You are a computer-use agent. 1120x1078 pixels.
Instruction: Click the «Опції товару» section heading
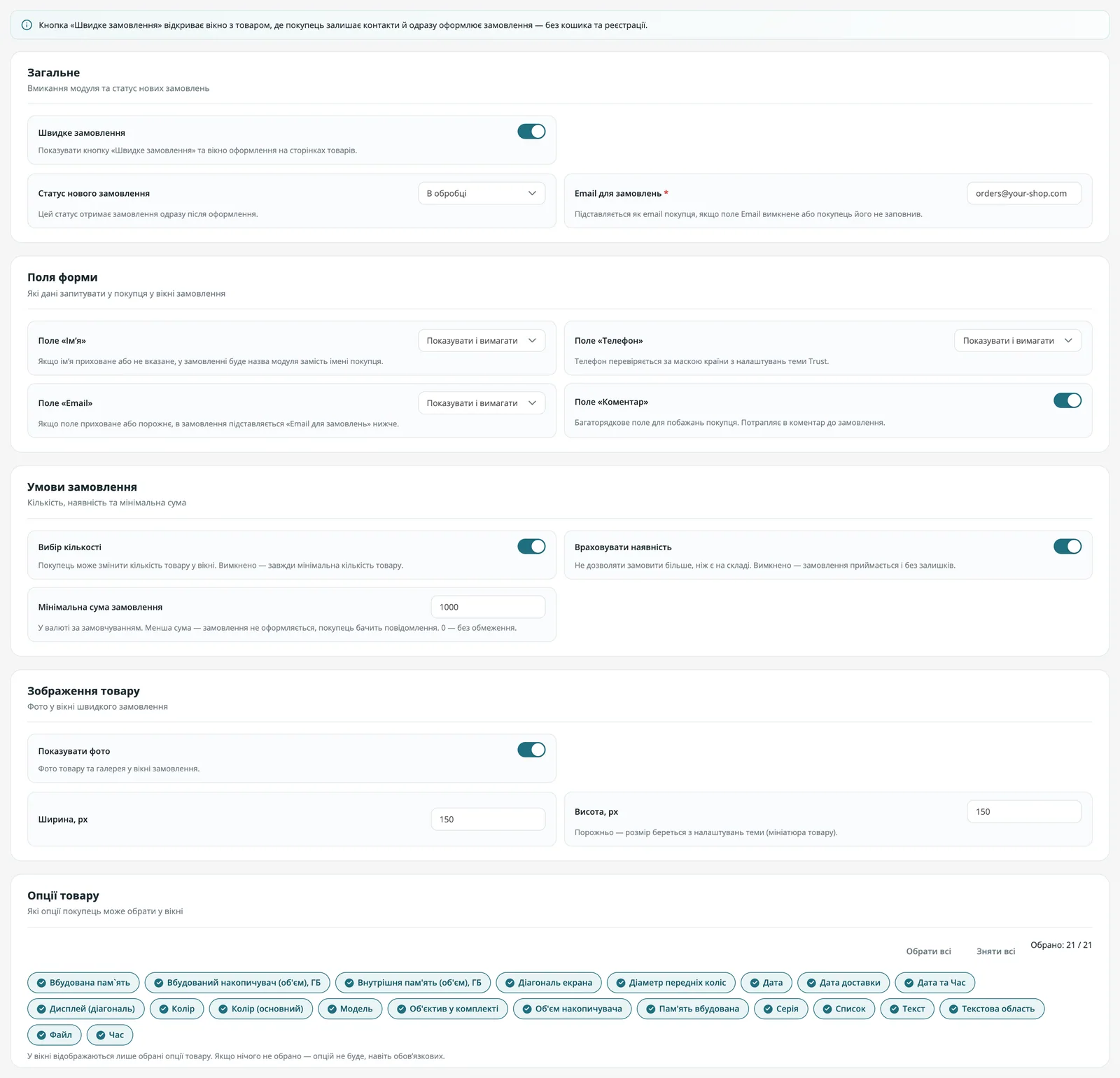[x=63, y=895]
